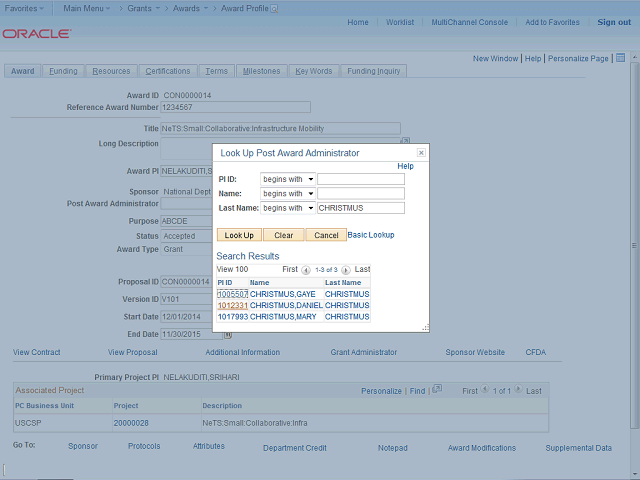Click the PI ID text field
The image size is (640, 480).
[x=360, y=179]
